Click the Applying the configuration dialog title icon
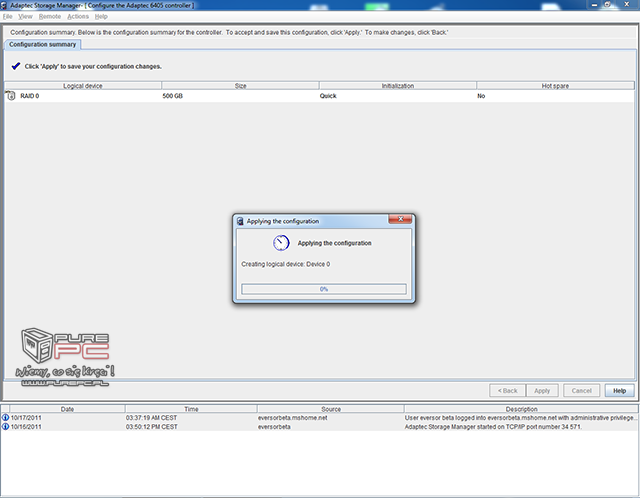 (240, 221)
